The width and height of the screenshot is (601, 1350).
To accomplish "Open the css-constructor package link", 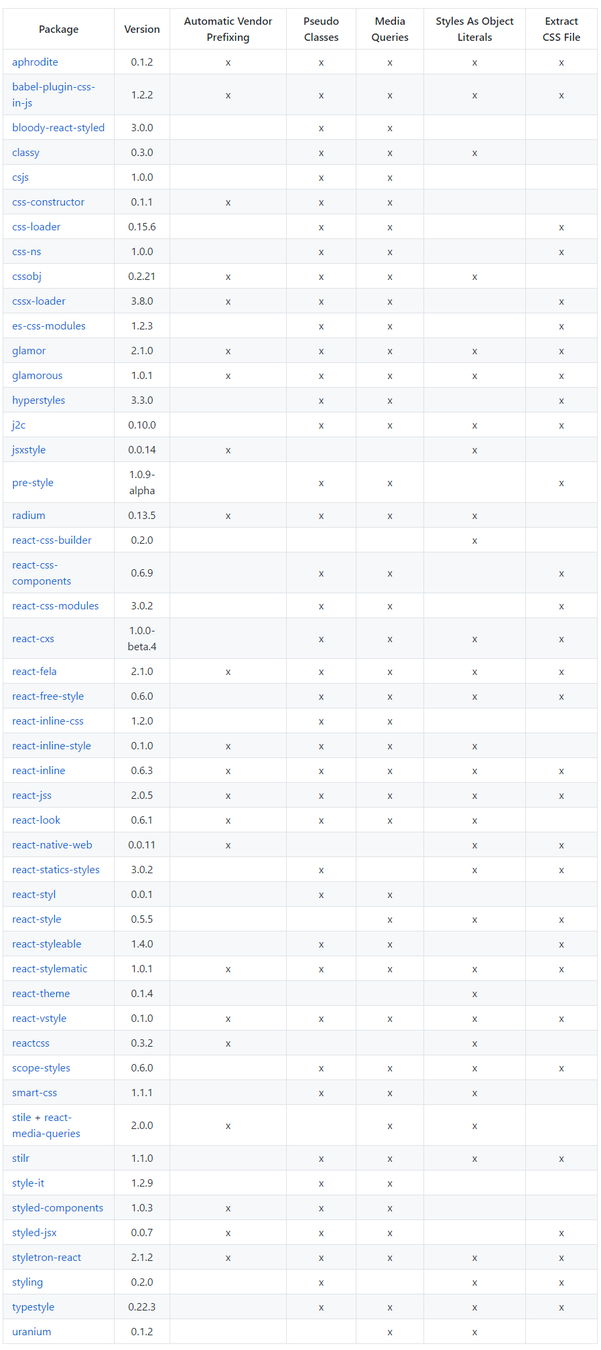I will 48,202.
